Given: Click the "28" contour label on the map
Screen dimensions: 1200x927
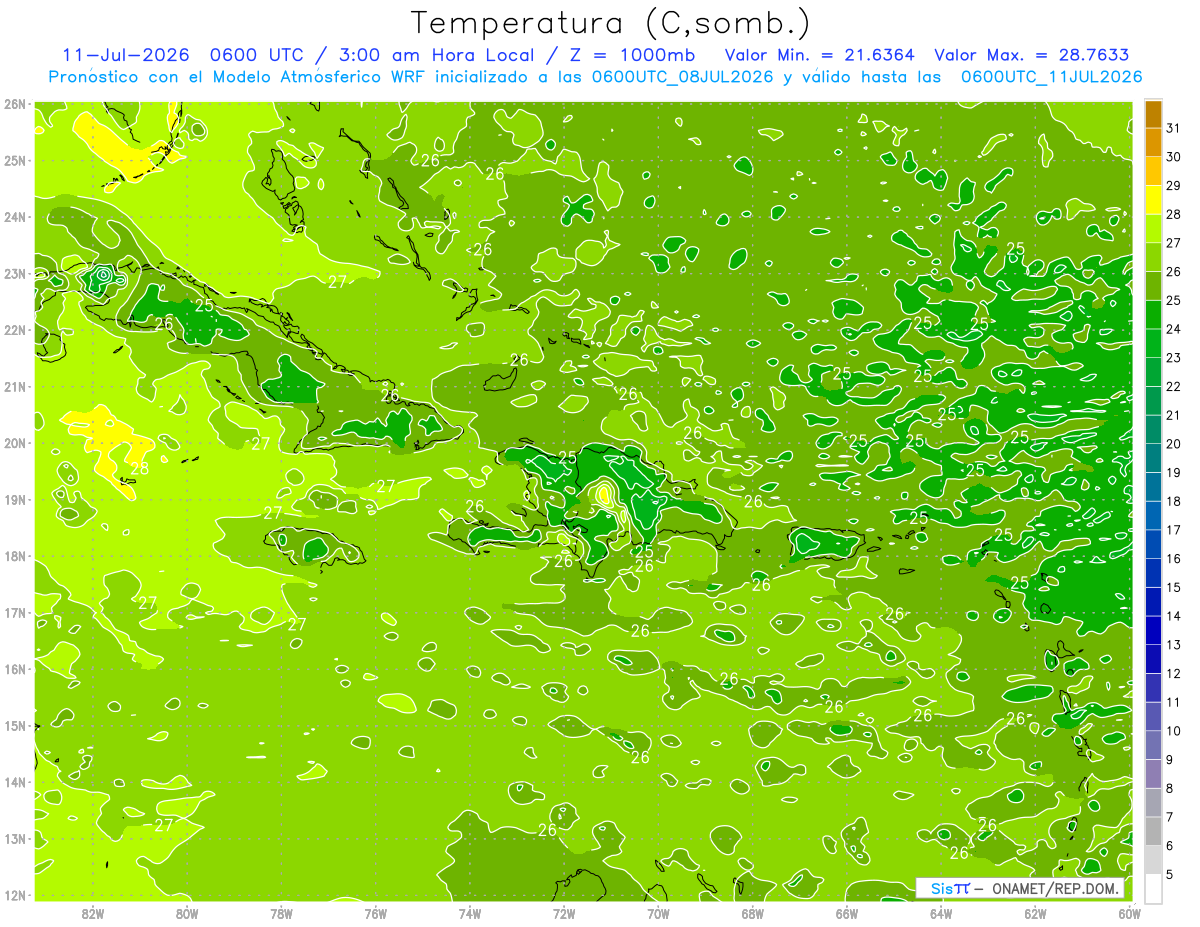Looking at the screenshot, I should [140, 467].
